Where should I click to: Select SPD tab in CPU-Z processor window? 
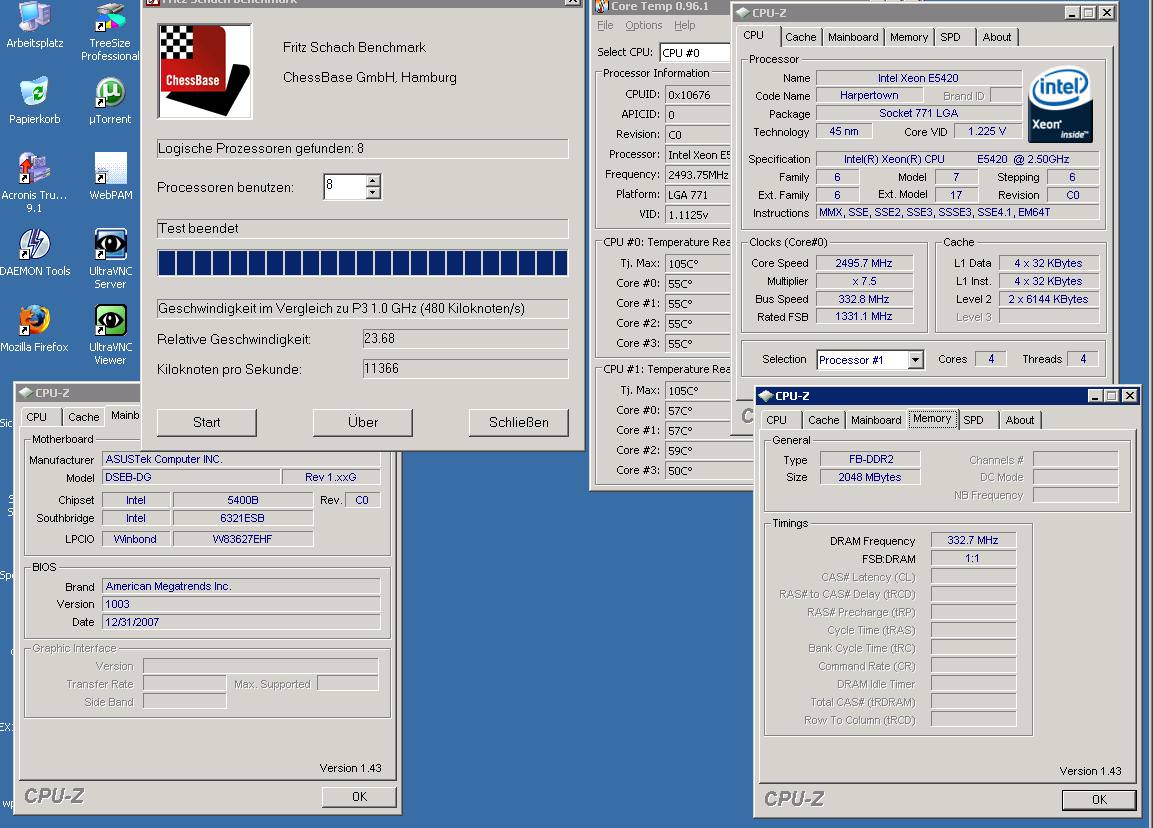coord(950,37)
